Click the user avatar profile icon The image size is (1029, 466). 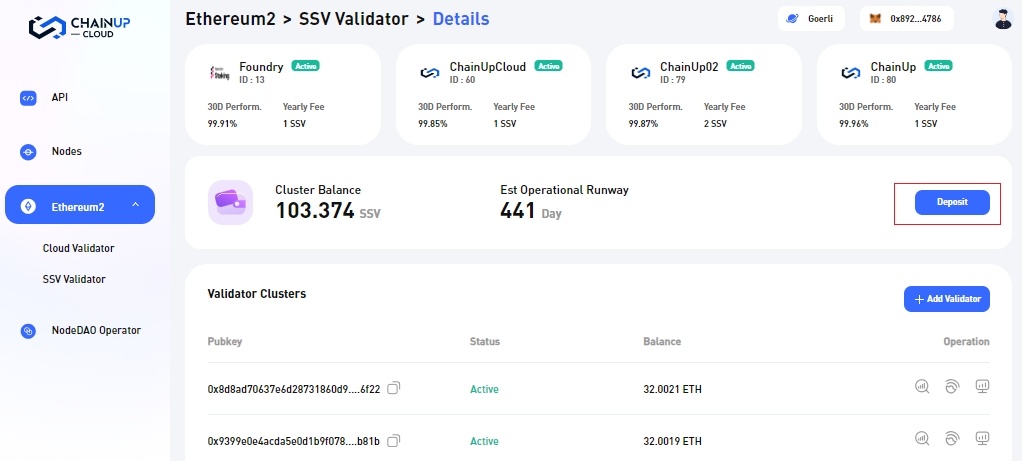click(x=1003, y=18)
